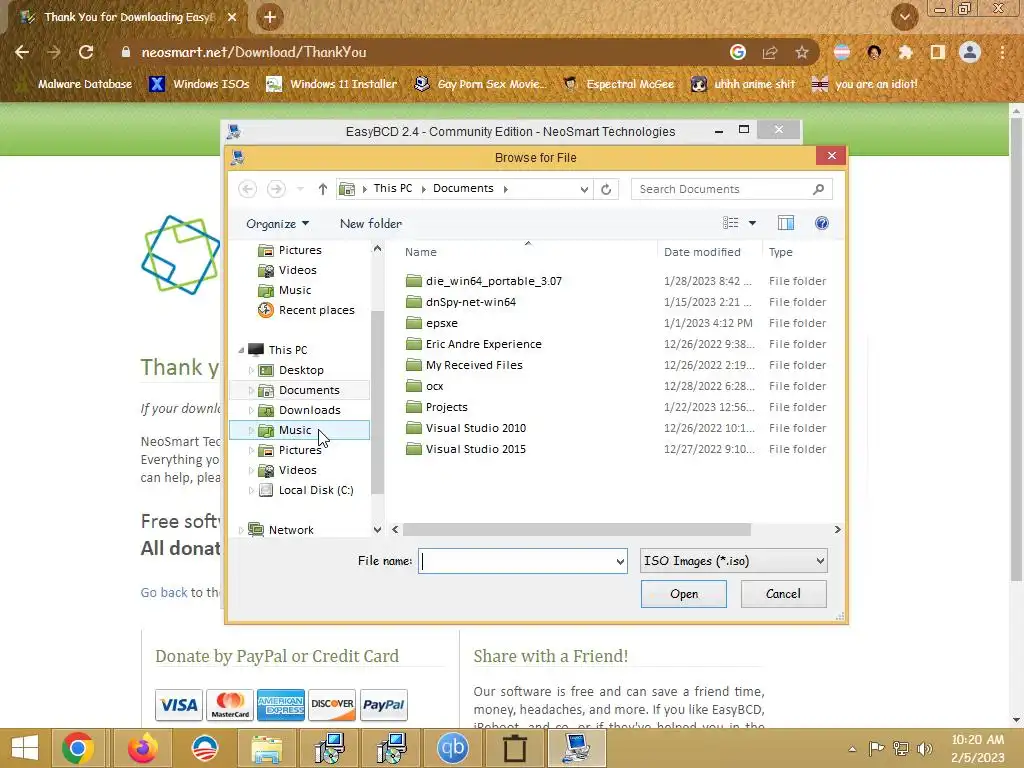
Task: Toggle the preview pane icon
Action: pos(786,223)
